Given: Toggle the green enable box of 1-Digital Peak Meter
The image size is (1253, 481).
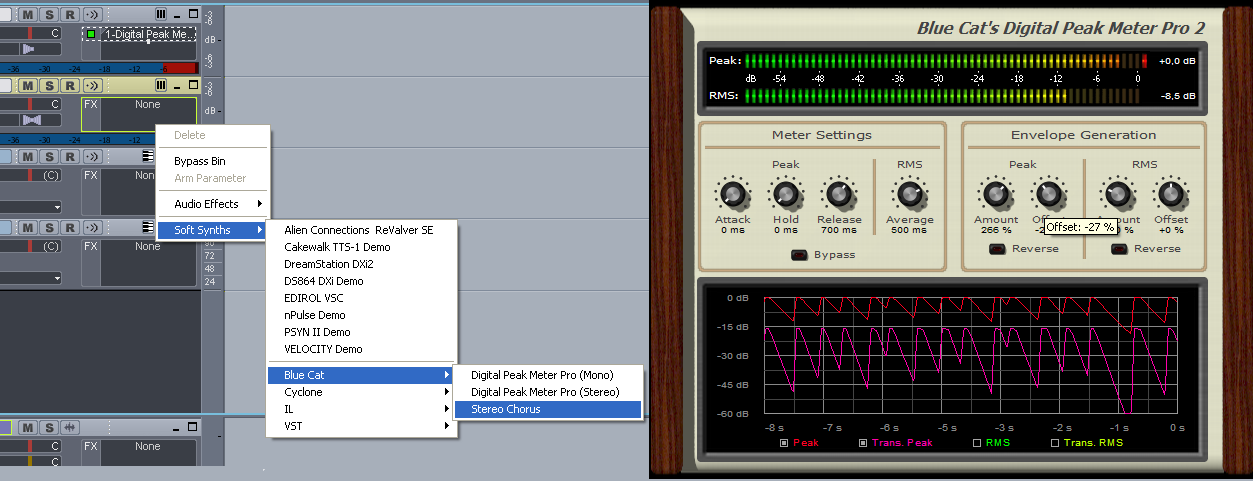Looking at the screenshot, I should 91,34.
